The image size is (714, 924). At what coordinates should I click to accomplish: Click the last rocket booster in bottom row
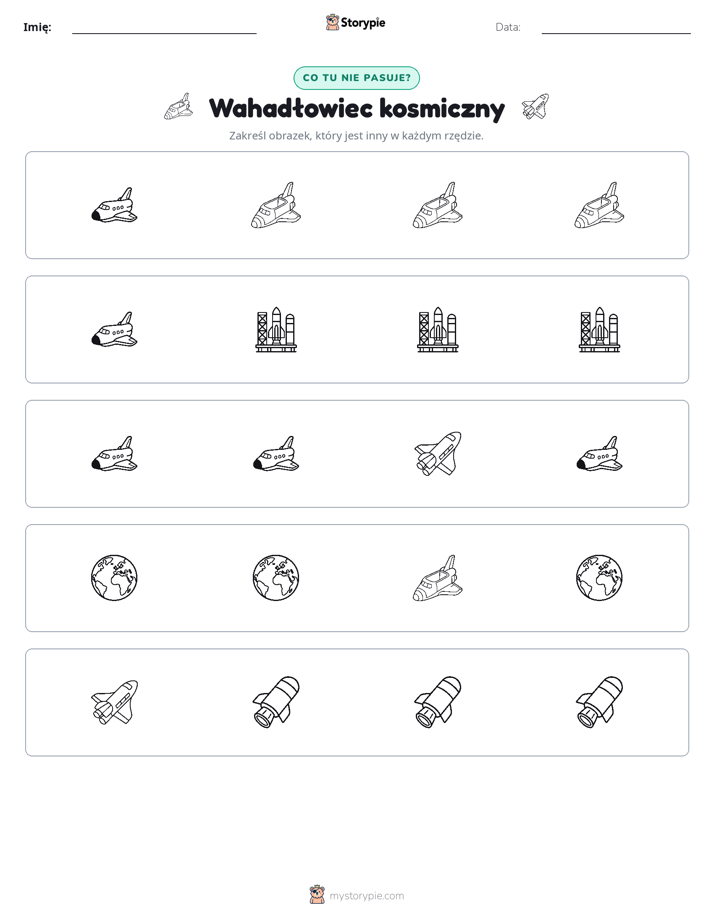coord(599,702)
